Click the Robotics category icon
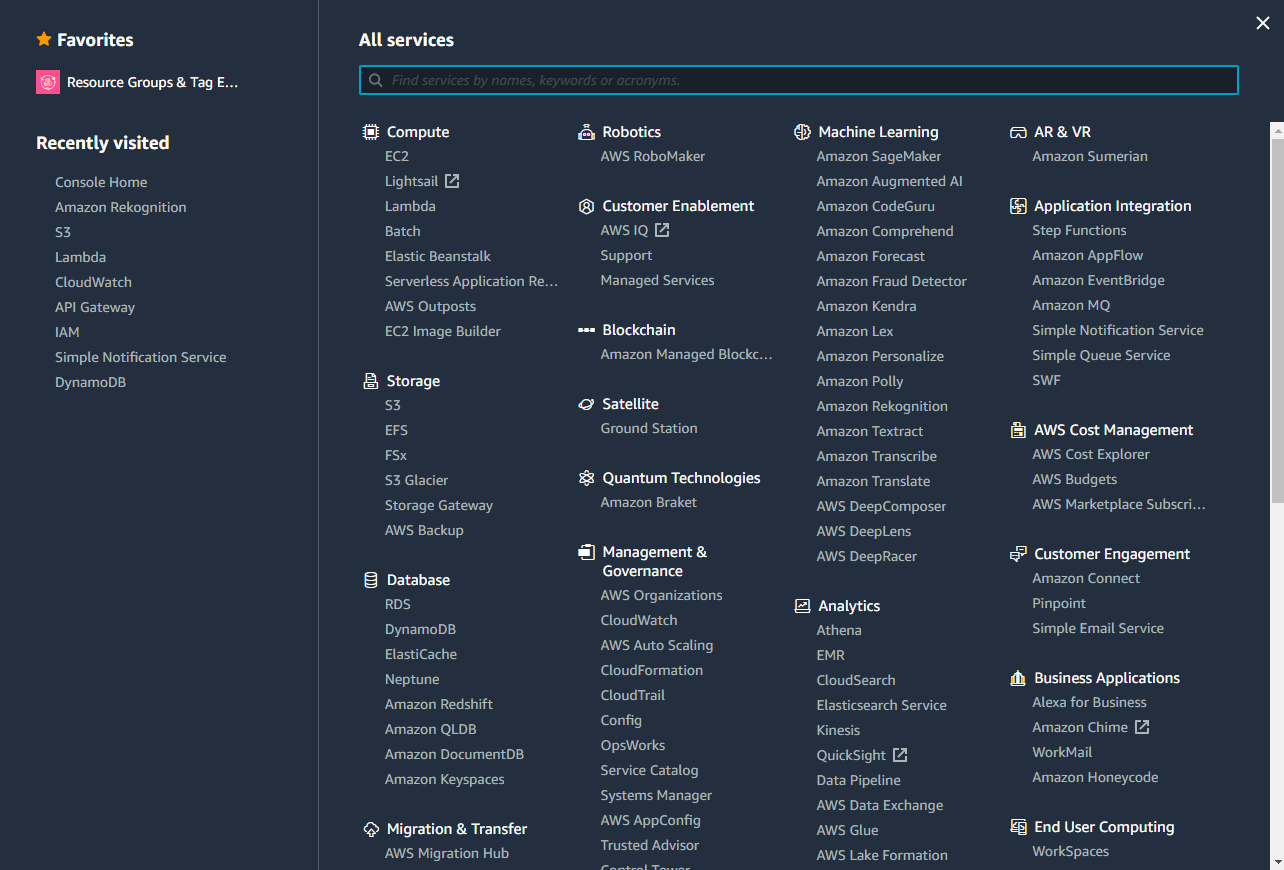Image resolution: width=1284 pixels, height=870 pixels. (x=586, y=132)
